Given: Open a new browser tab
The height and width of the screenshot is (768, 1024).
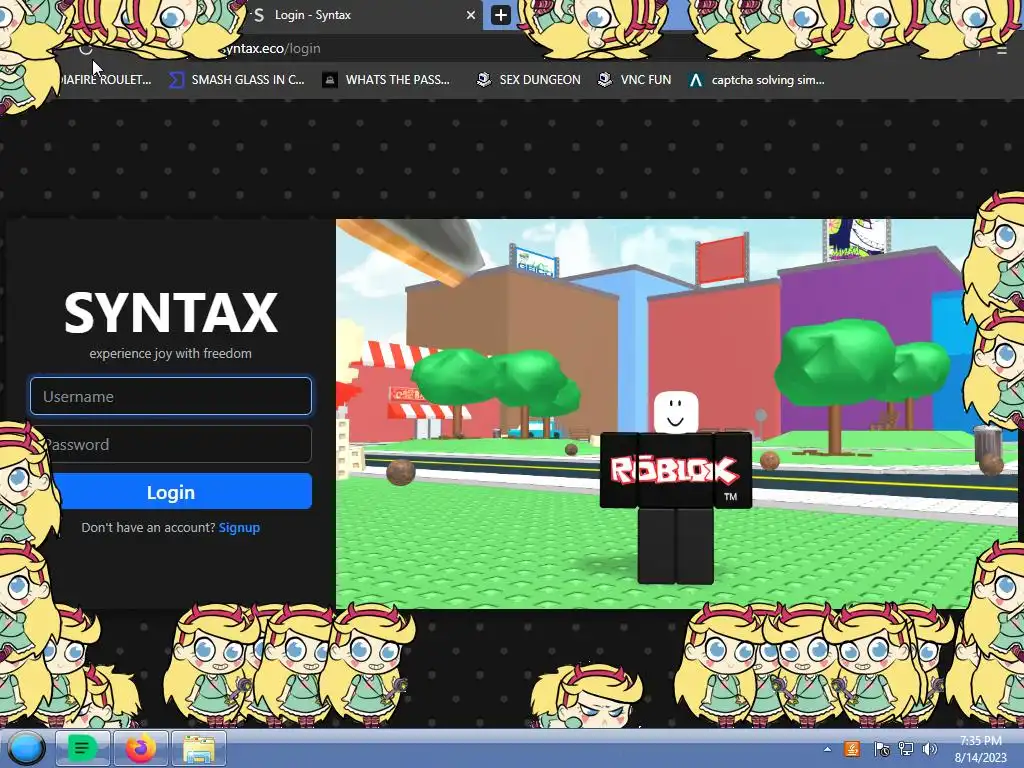Looking at the screenshot, I should click(x=501, y=15).
